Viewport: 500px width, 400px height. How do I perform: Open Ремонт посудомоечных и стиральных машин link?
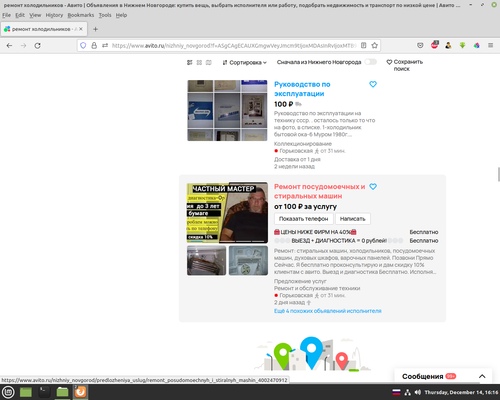pos(319,191)
